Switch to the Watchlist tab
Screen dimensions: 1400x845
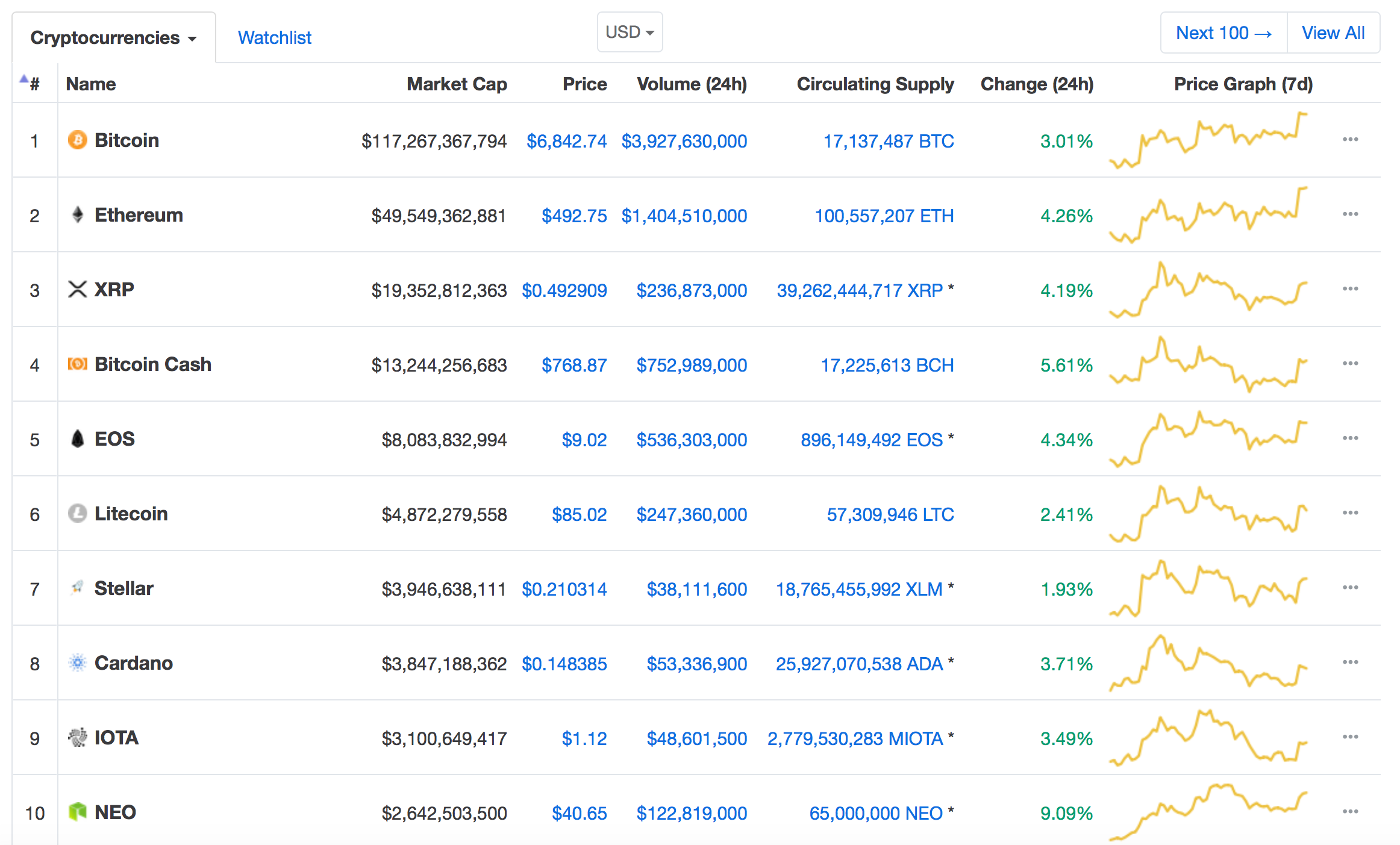pyautogui.click(x=275, y=37)
